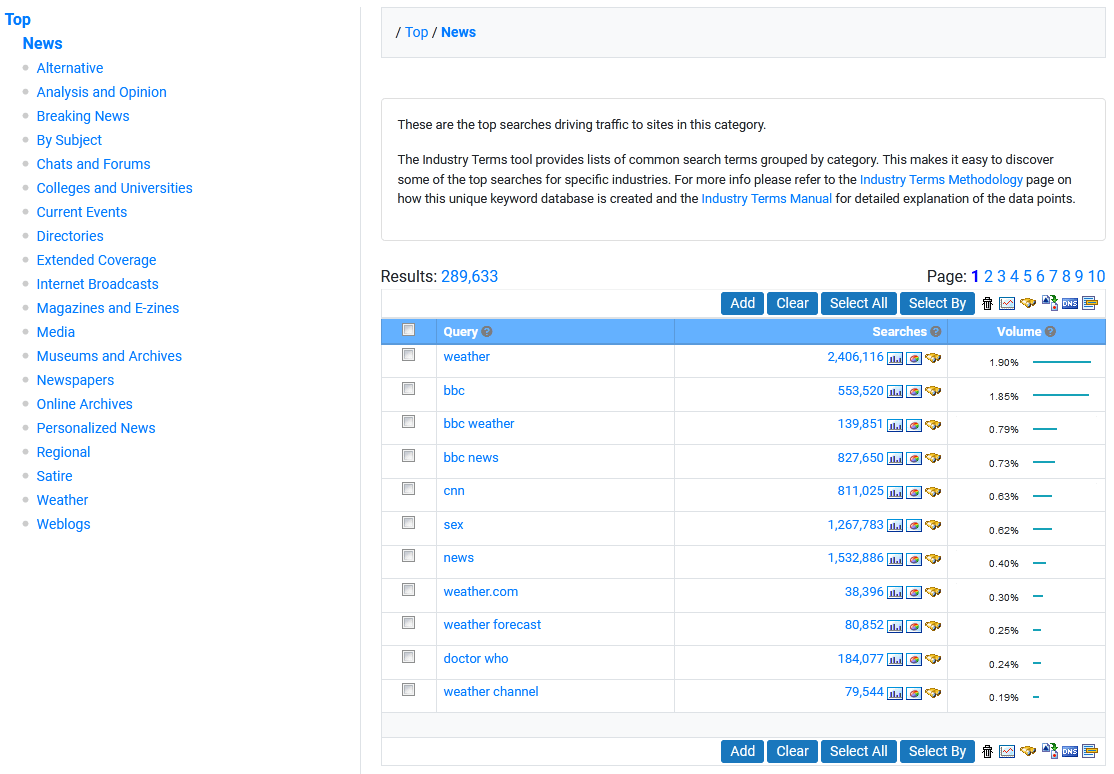
Task: Open the Volume column help icon
Action: click(1050, 332)
